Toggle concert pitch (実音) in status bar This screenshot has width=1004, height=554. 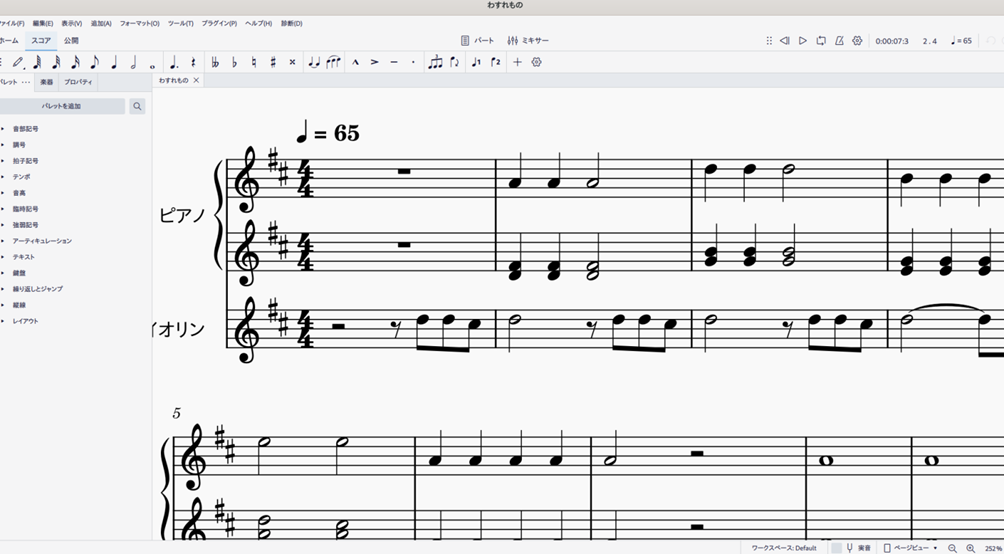point(858,548)
